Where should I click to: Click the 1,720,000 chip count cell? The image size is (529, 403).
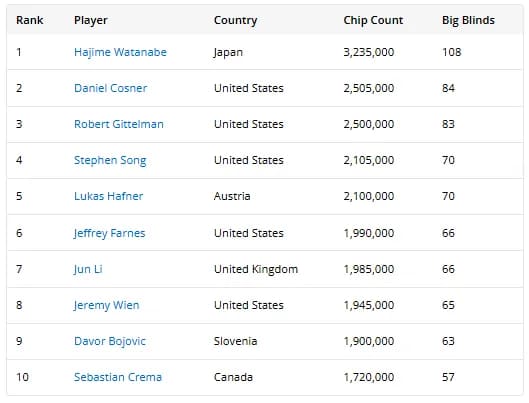369,377
